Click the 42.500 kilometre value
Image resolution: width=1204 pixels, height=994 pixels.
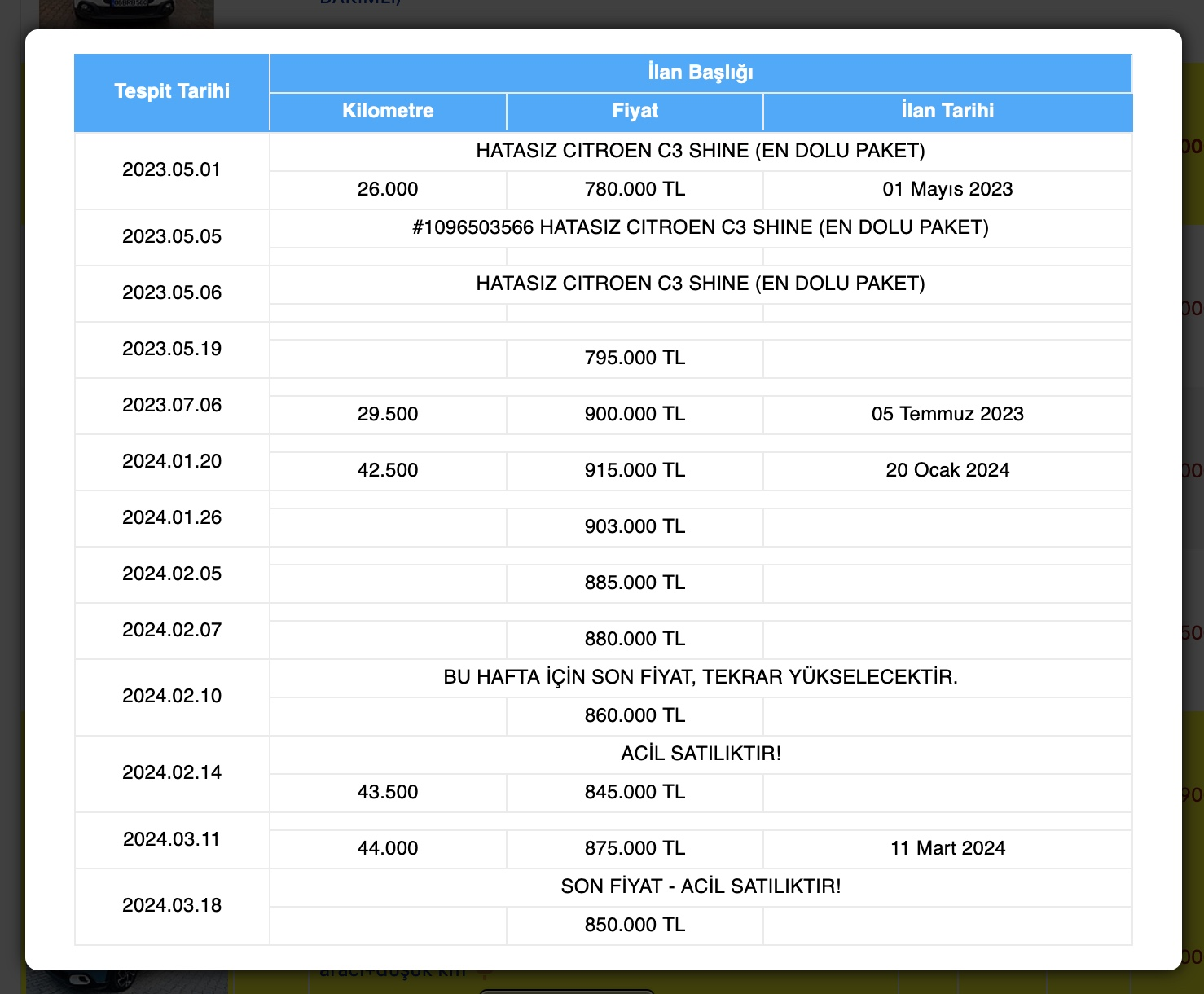(388, 470)
